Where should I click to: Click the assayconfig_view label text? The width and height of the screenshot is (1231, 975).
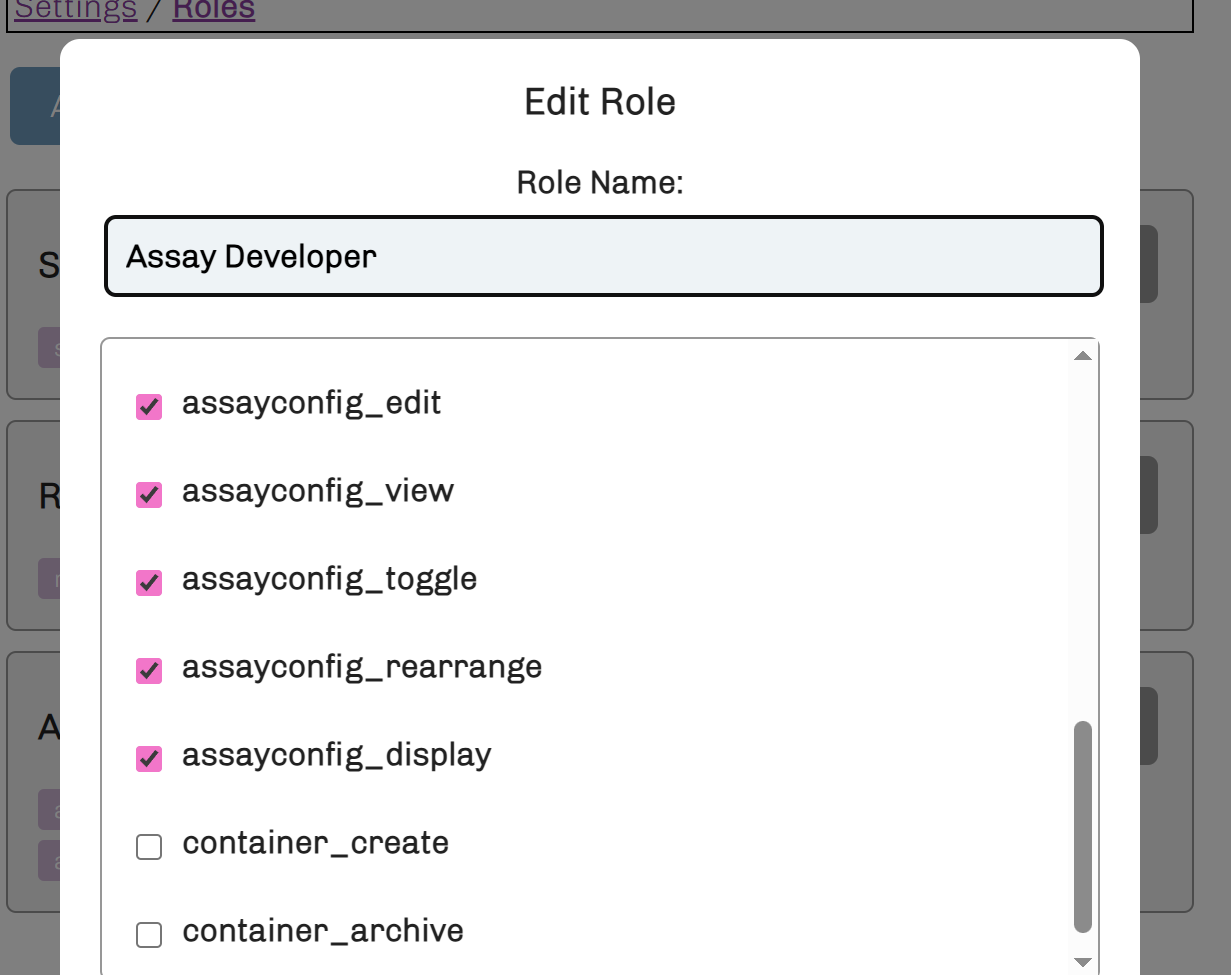pos(317,492)
